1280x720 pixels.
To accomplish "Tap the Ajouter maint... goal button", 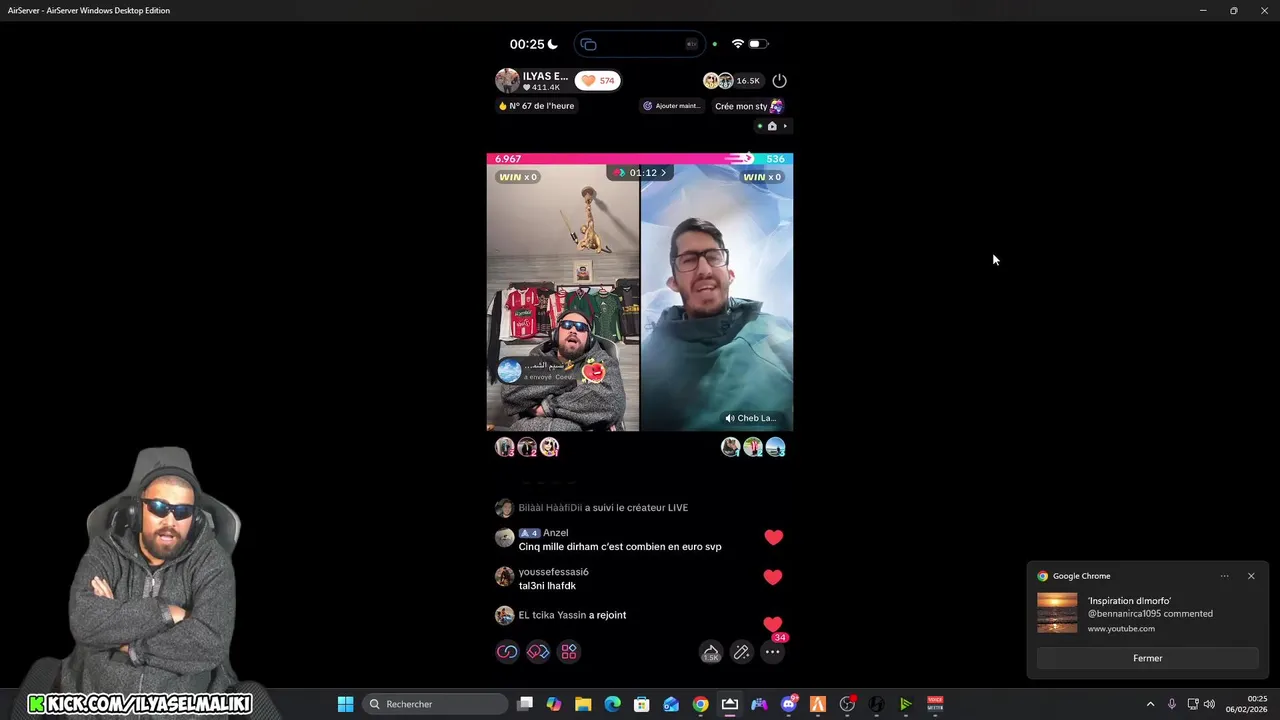I will click(x=671, y=106).
